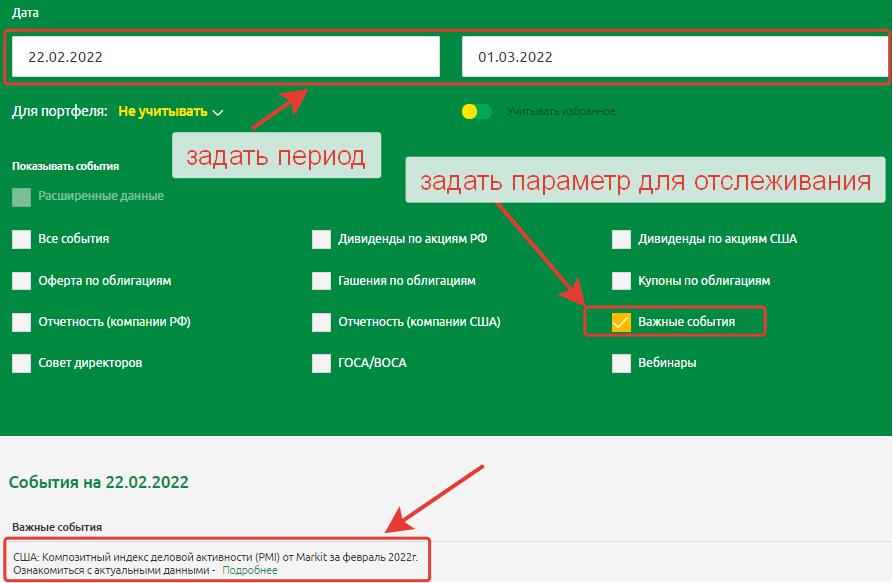893x583 pixels.
Task: Click start date field 22.02.2022
Action: pyautogui.click(x=225, y=57)
